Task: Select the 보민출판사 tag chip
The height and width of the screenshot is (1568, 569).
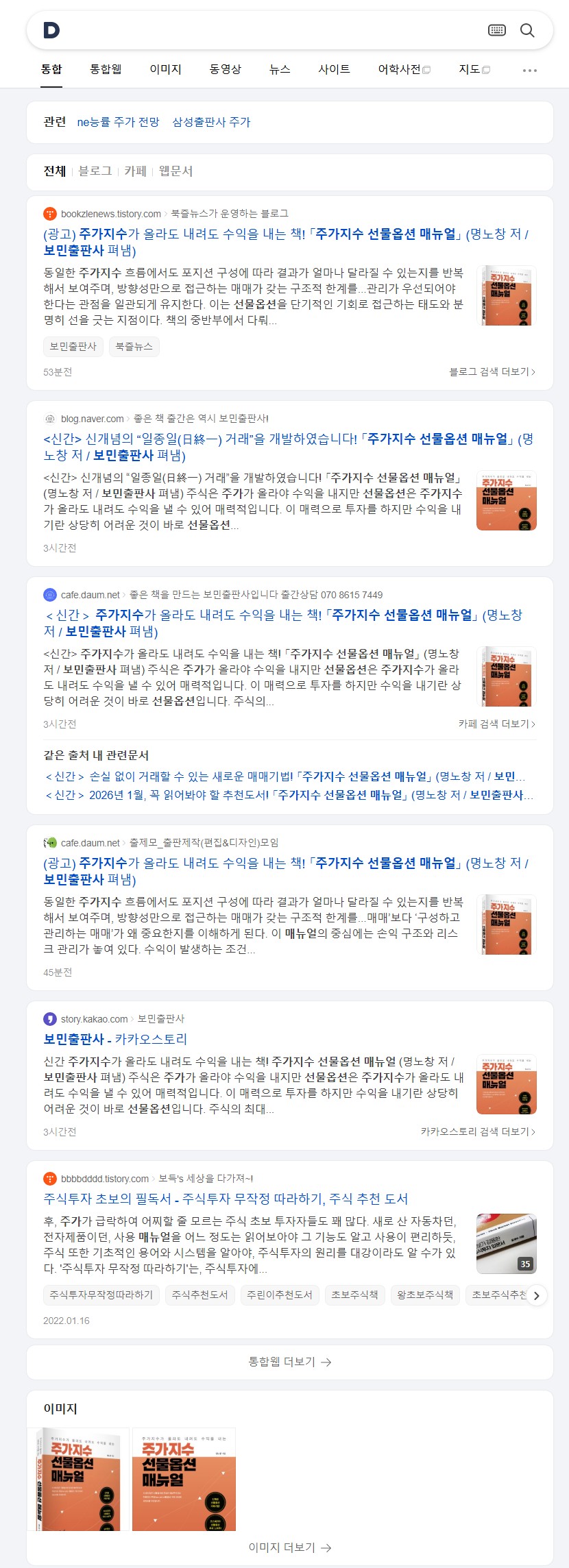Action: tap(73, 347)
